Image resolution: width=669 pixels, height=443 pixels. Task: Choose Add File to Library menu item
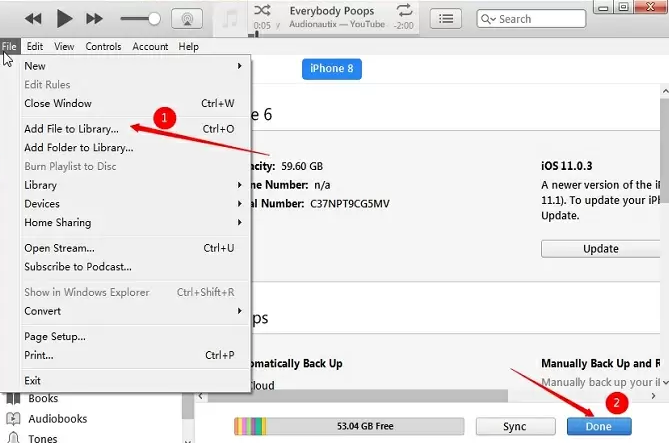pyautogui.click(x=71, y=129)
